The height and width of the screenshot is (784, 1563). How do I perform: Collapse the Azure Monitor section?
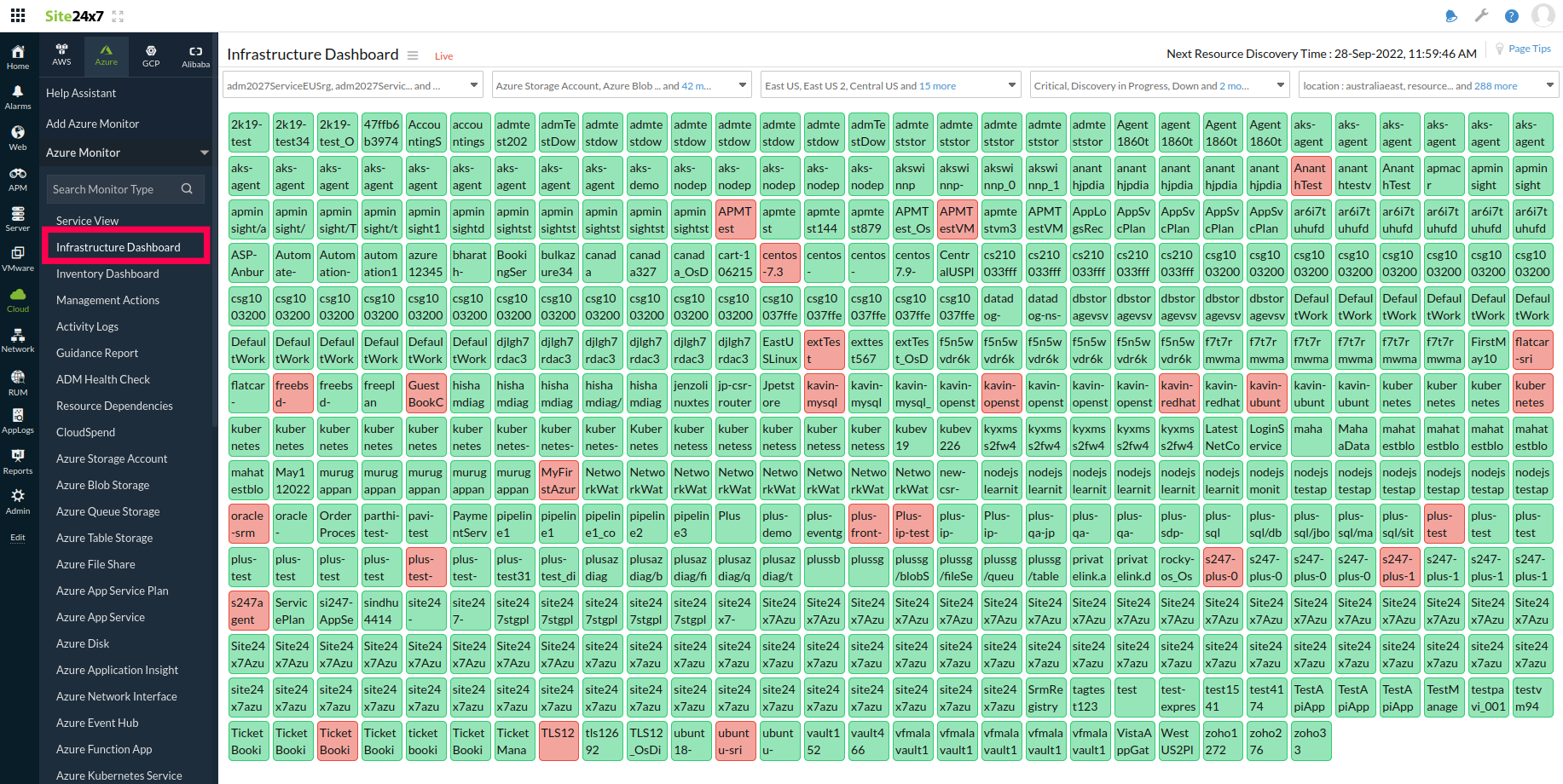(x=204, y=153)
